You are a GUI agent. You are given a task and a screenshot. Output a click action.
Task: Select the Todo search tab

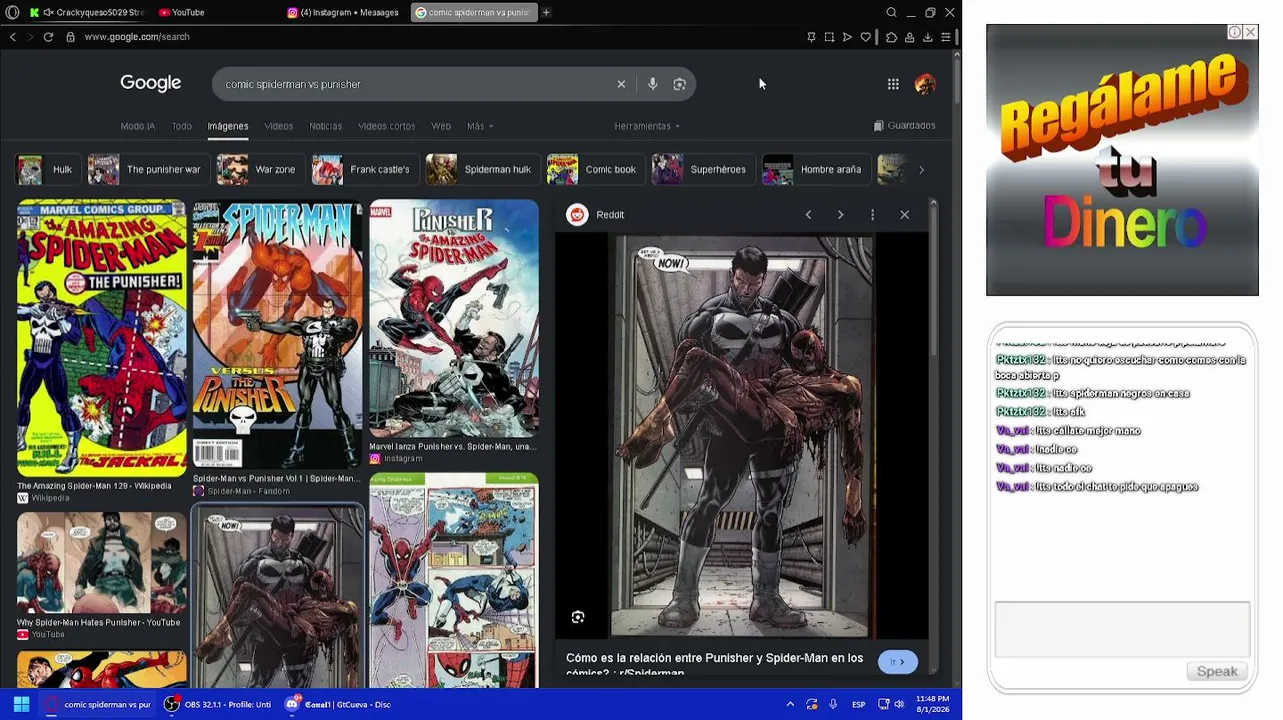point(181,126)
